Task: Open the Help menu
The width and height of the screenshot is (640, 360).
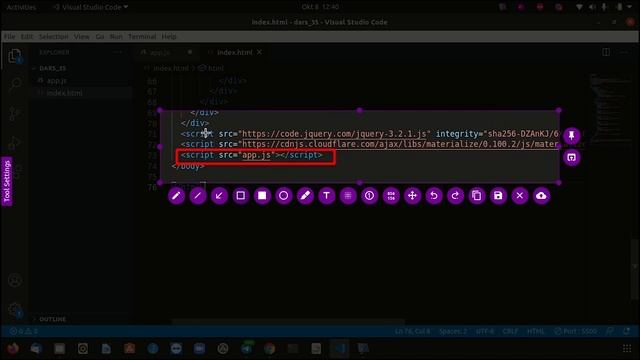Action: (x=169, y=37)
